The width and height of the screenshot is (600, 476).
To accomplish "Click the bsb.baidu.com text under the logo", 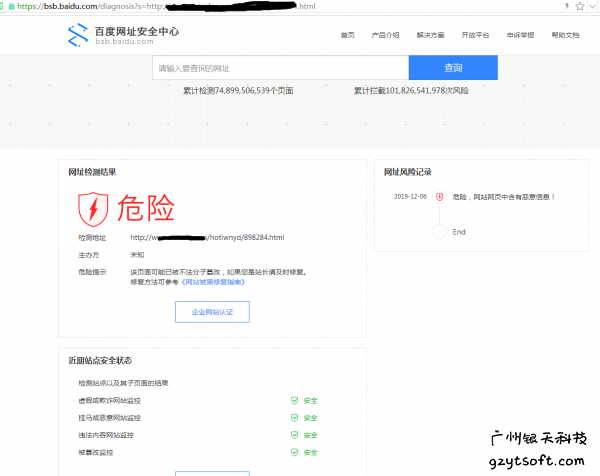I will pos(124,42).
